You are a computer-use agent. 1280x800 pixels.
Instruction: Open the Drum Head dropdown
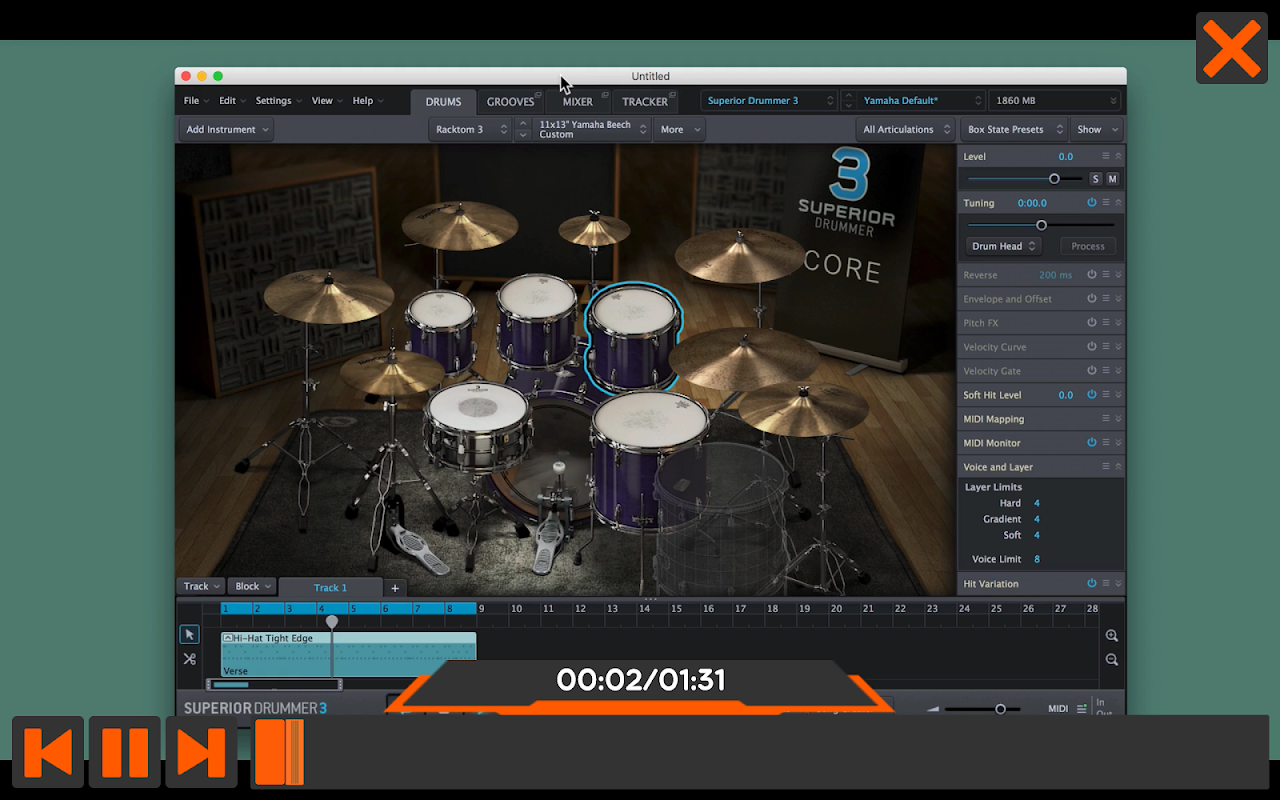coord(1004,246)
